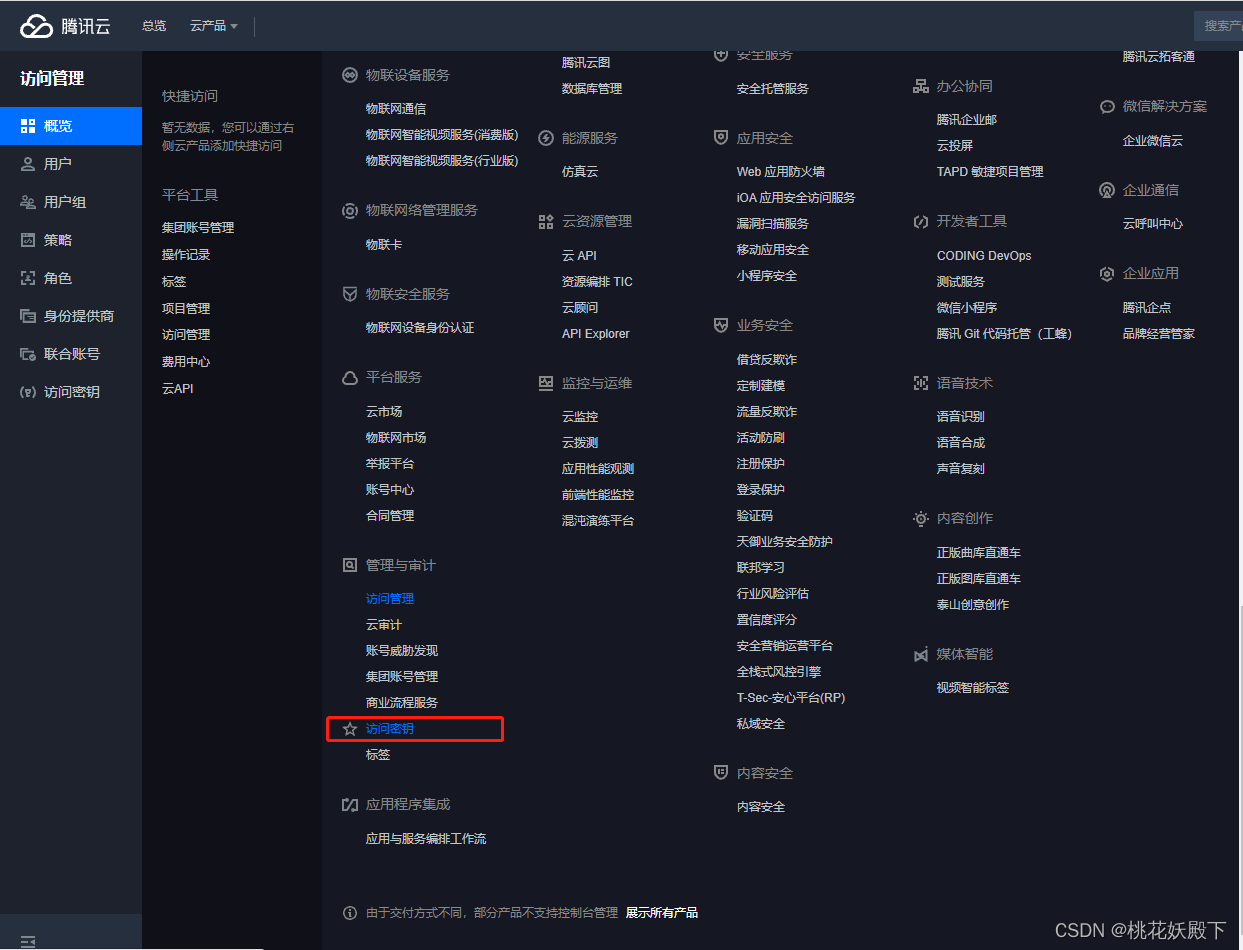Click the search products field
The image size is (1243, 950).
(x=1218, y=26)
